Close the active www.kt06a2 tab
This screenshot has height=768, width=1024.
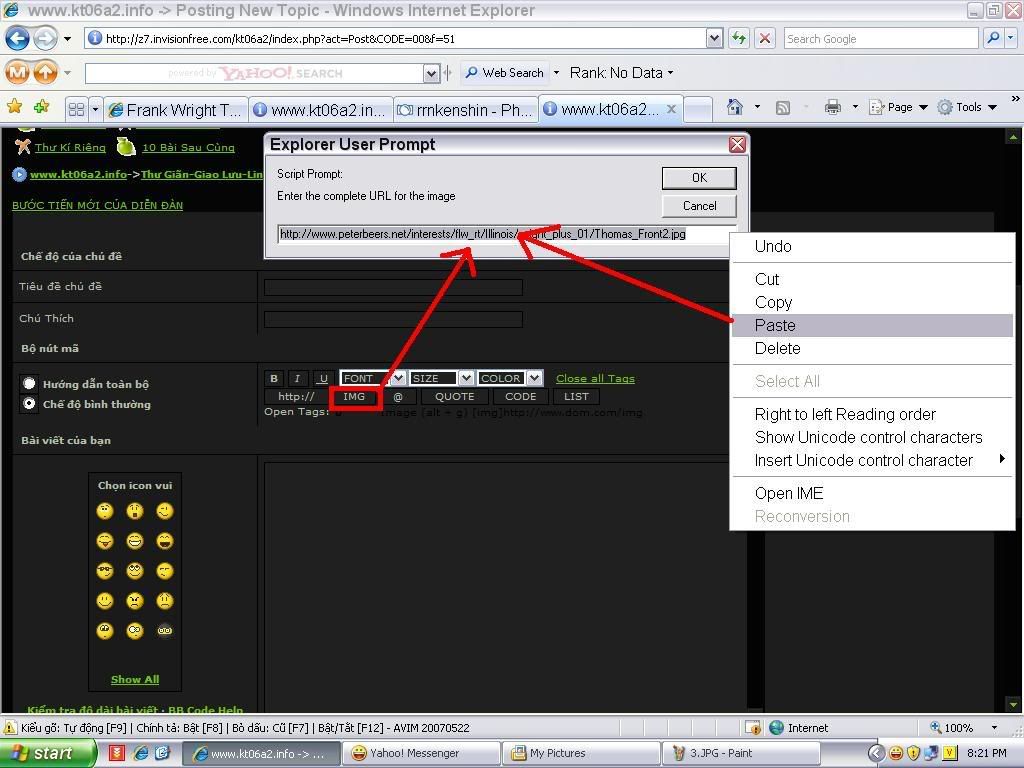point(671,110)
